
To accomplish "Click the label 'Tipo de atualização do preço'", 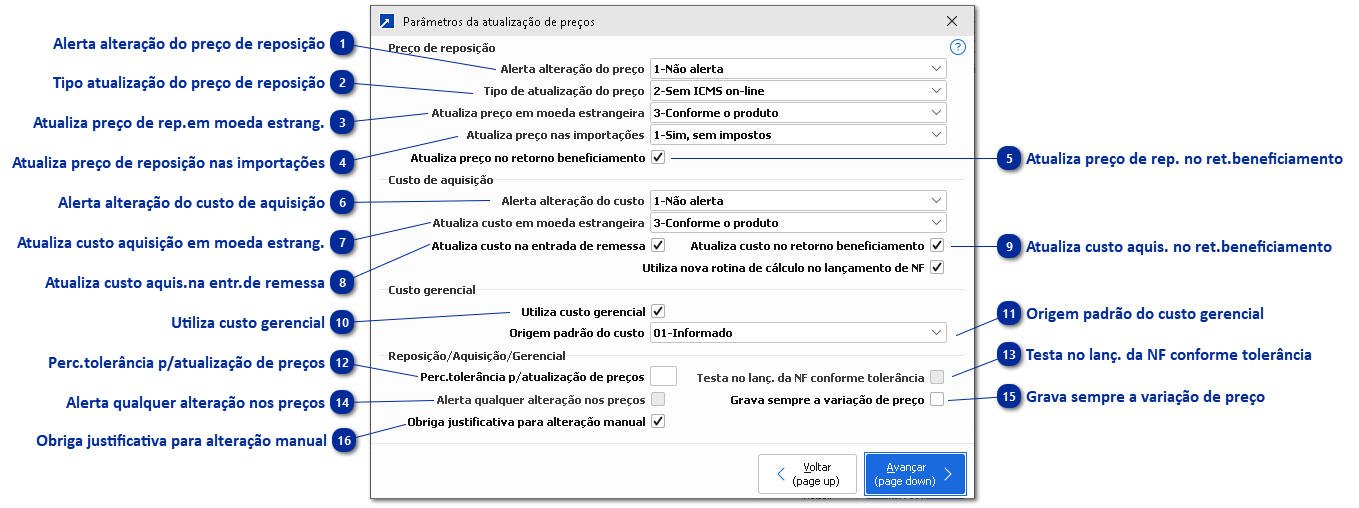I will 564,91.
